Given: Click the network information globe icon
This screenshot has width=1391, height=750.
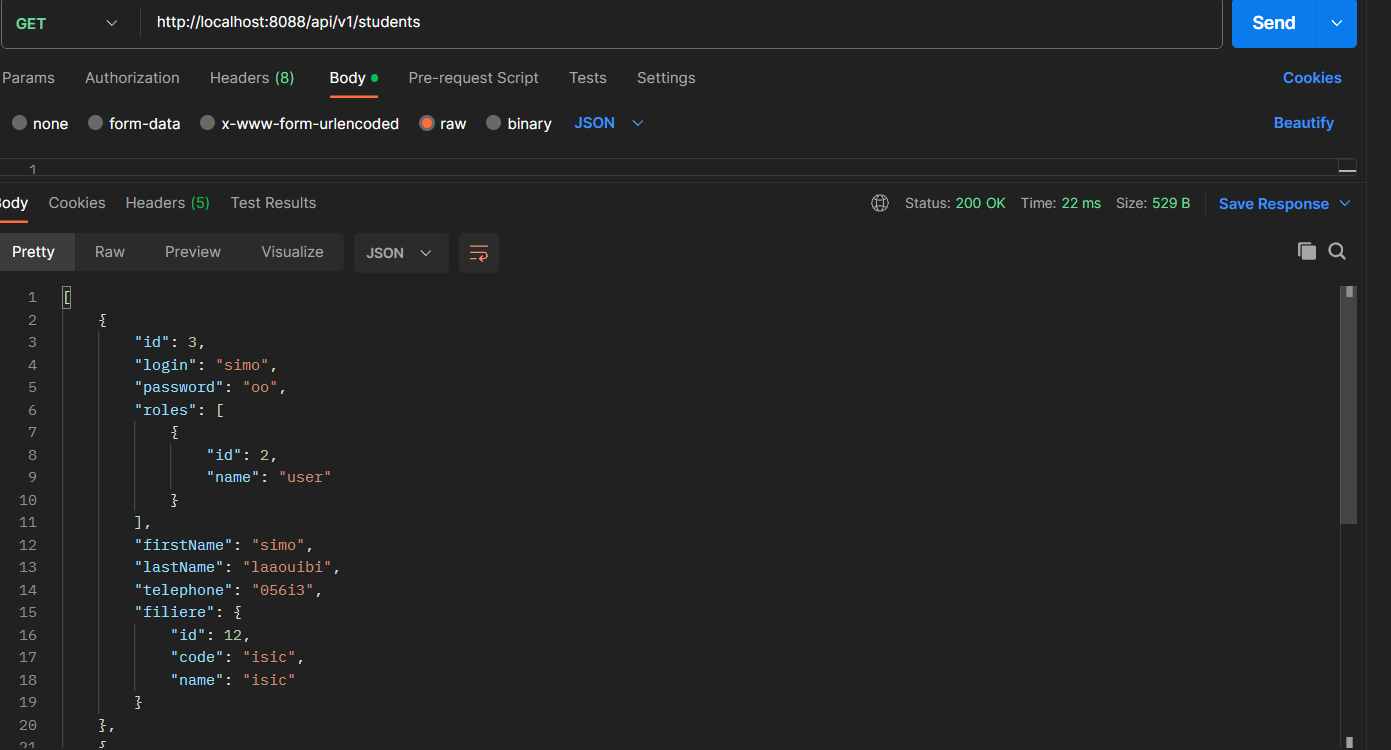Looking at the screenshot, I should coord(879,202).
